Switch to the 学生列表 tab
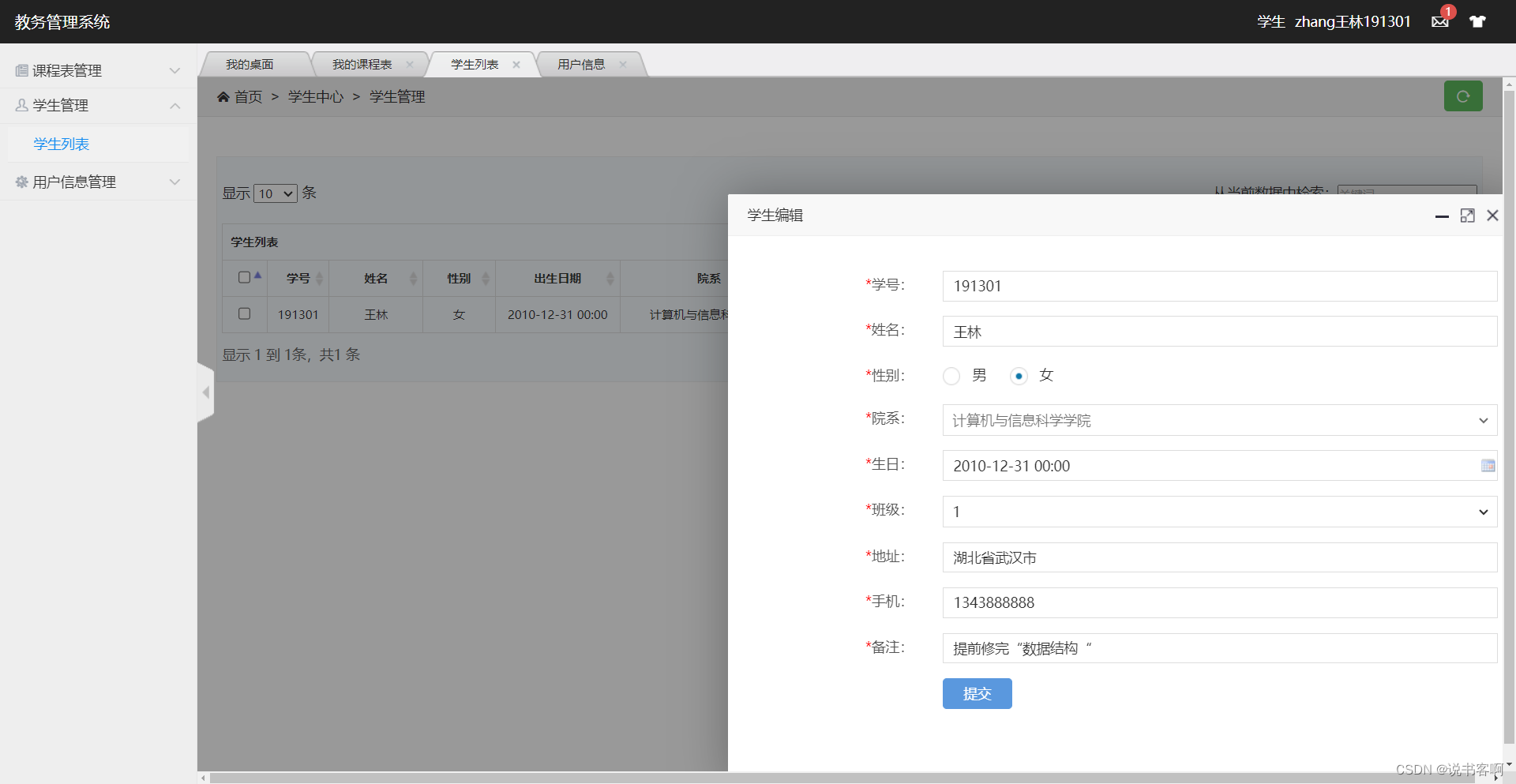Image resolution: width=1516 pixels, height=784 pixels. pos(475,65)
